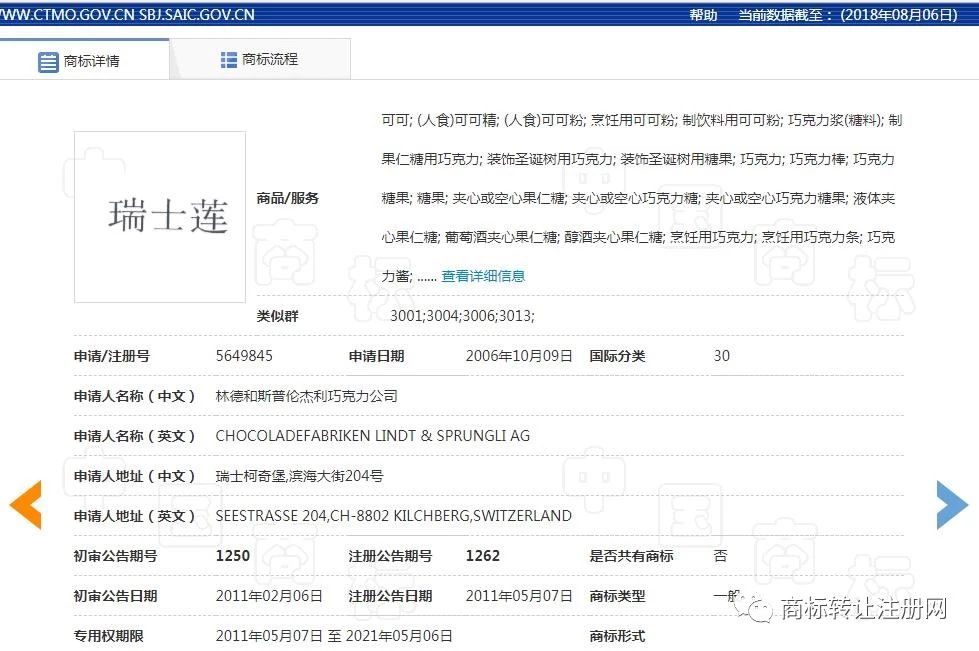
Task: Select international class value 30
Action: (x=722, y=356)
